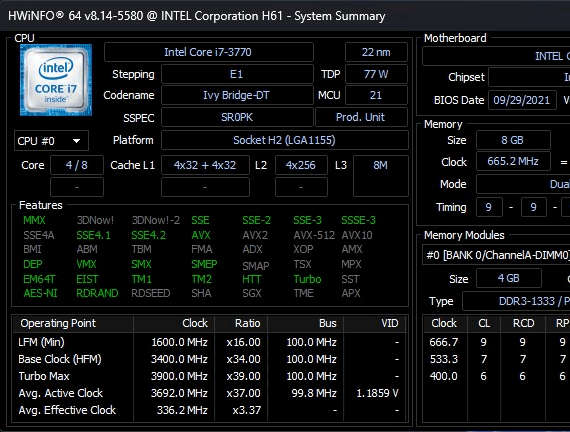Click the L3 cache 8M field

pyautogui.click(x=380, y=176)
